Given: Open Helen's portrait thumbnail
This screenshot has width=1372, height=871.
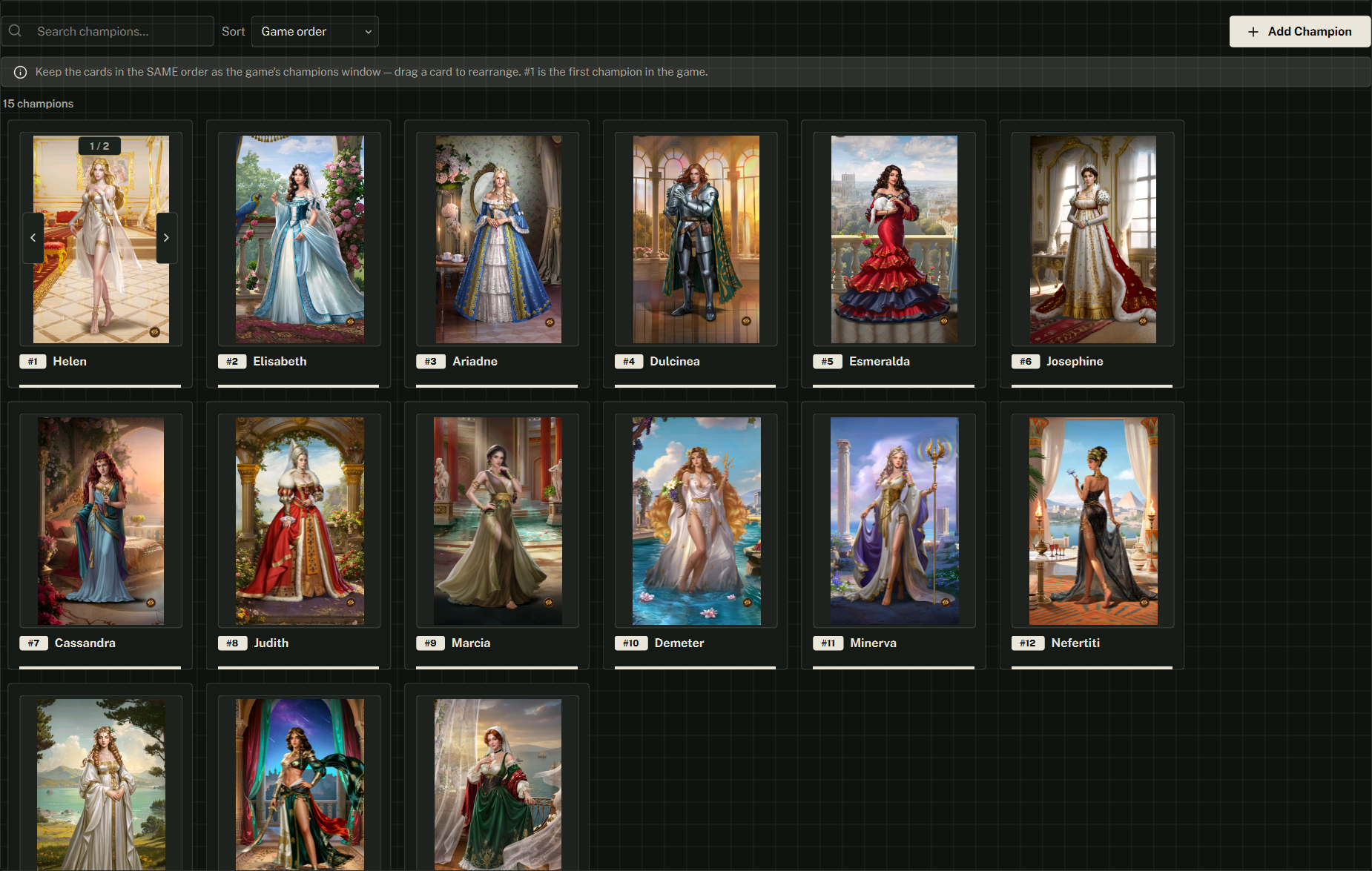Looking at the screenshot, I should point(101,239).
